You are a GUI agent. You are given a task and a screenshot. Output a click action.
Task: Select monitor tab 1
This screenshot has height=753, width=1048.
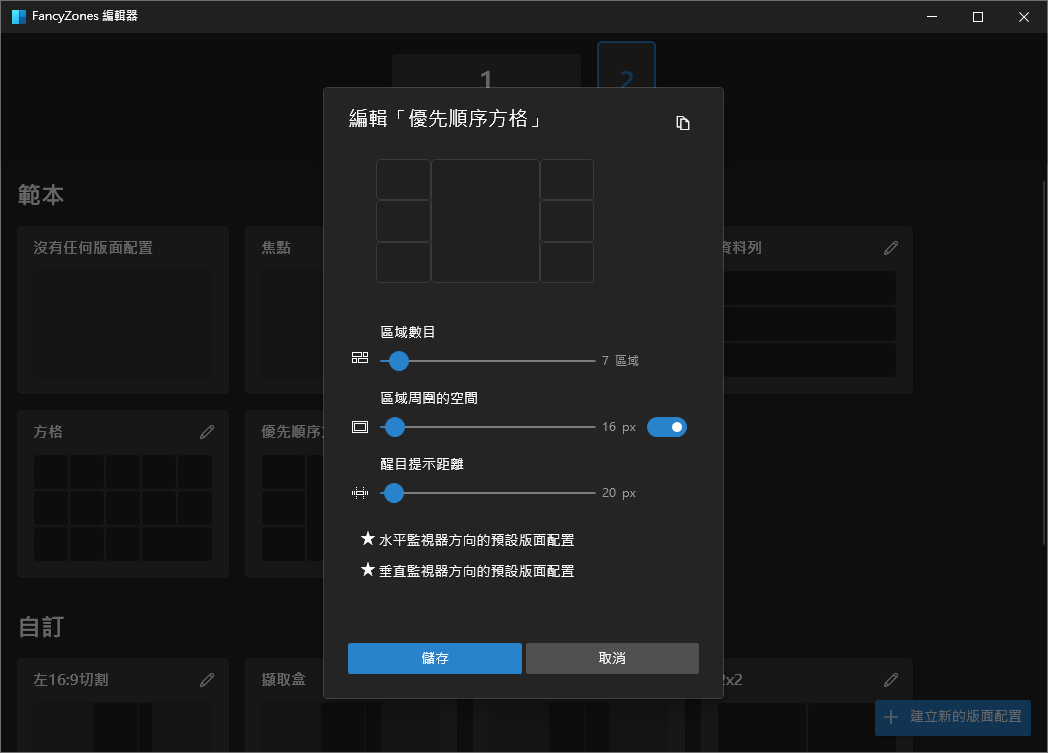pos(486,75)
